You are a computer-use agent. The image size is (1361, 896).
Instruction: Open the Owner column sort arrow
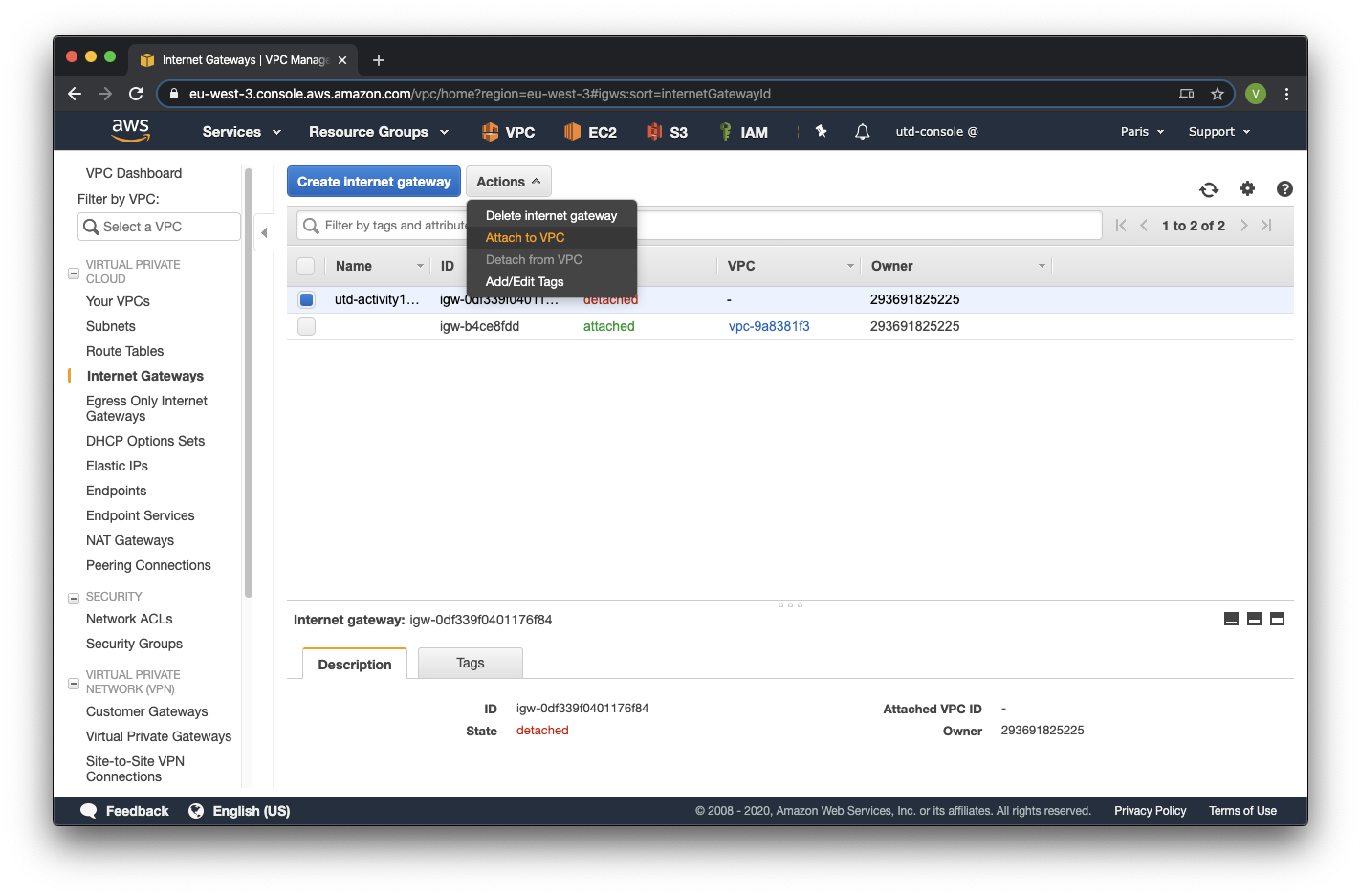[1042, 266]
